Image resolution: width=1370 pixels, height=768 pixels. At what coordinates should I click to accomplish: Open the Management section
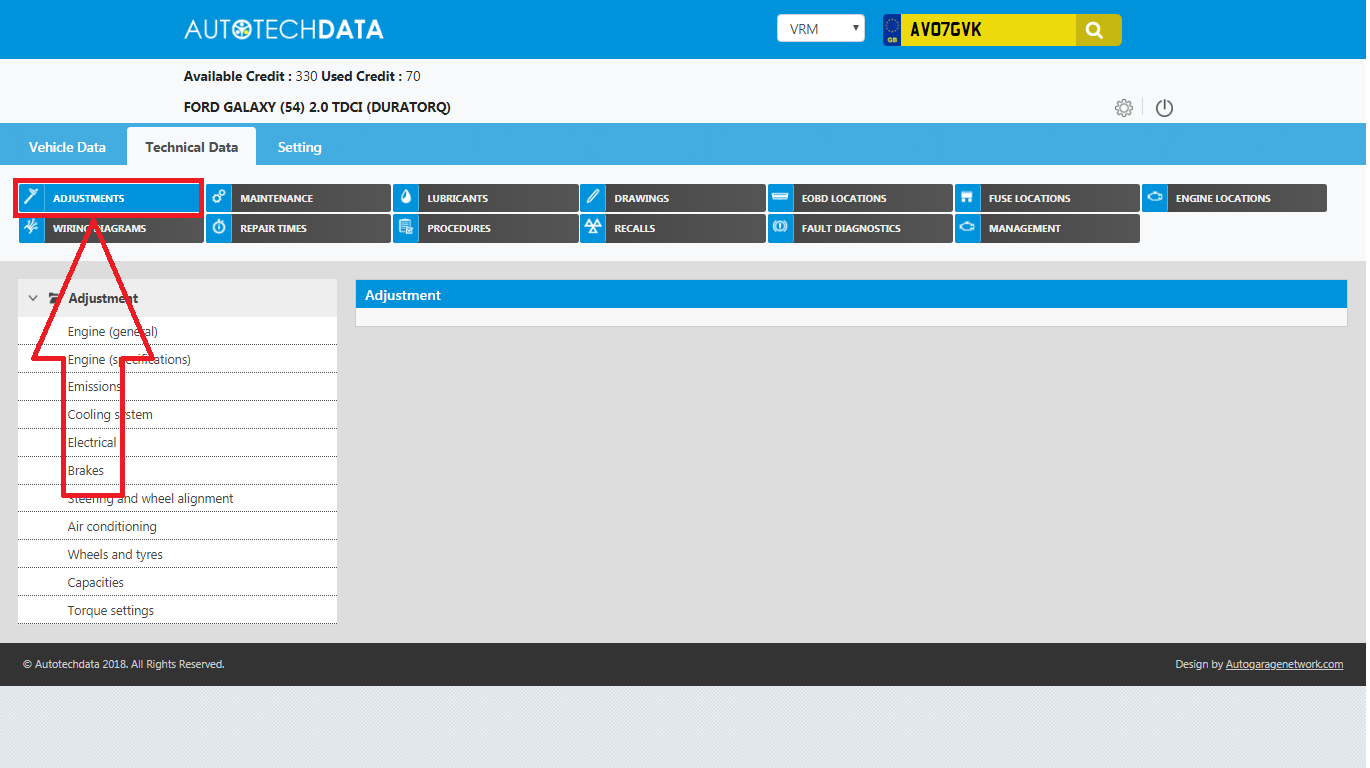pos(1047,228)
